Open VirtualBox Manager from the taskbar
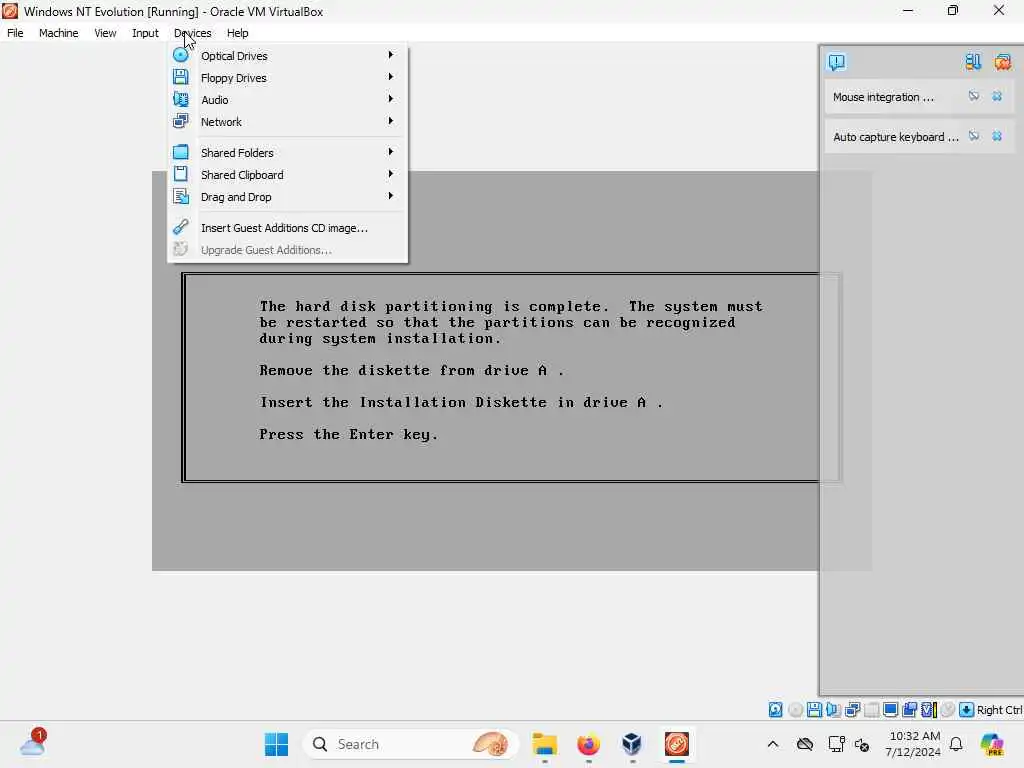The height and width of the screenshot is (768, 1024). pos(632,744)
